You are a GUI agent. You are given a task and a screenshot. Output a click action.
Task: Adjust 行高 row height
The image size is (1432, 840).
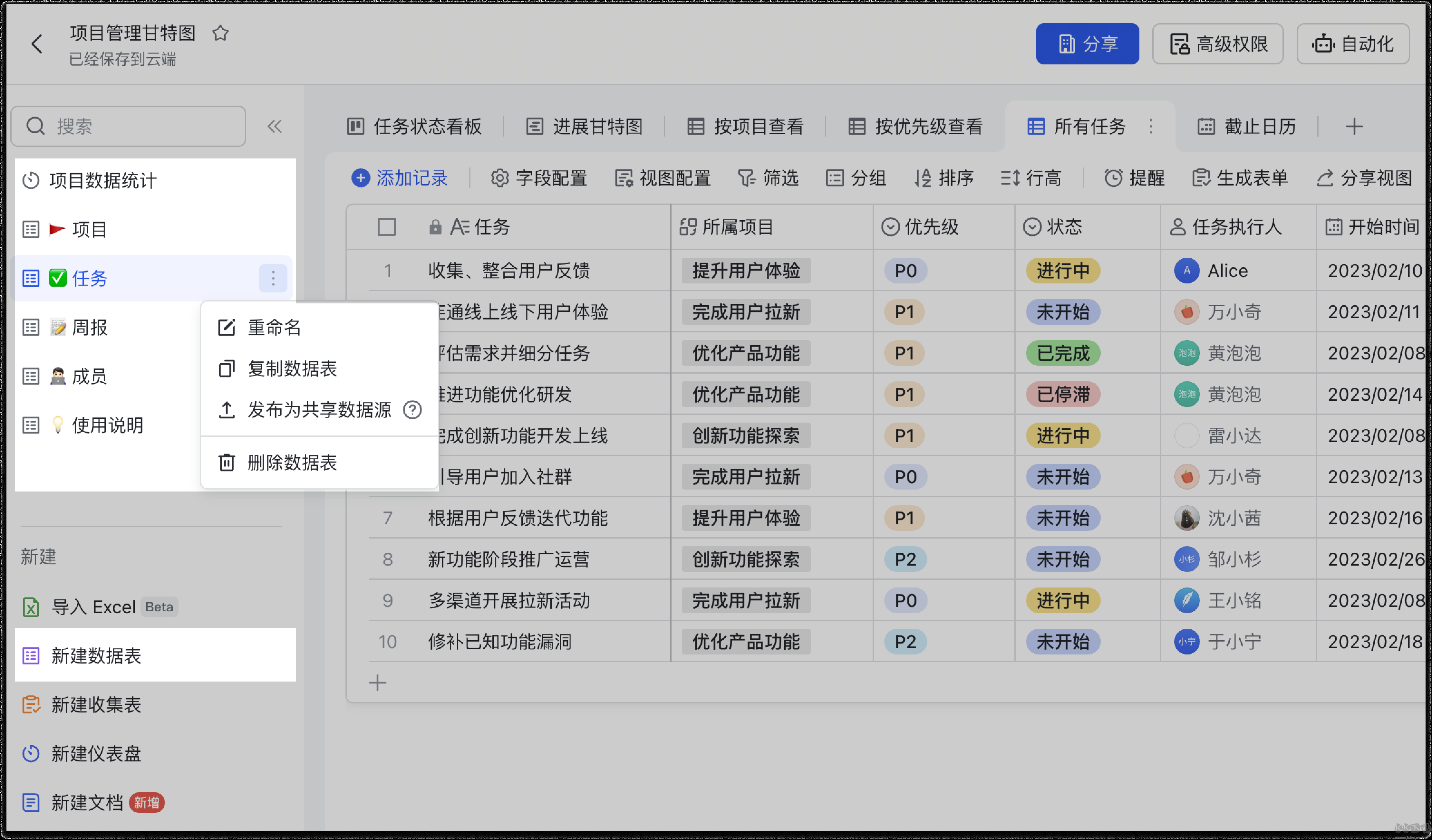tap(1031, 178)
